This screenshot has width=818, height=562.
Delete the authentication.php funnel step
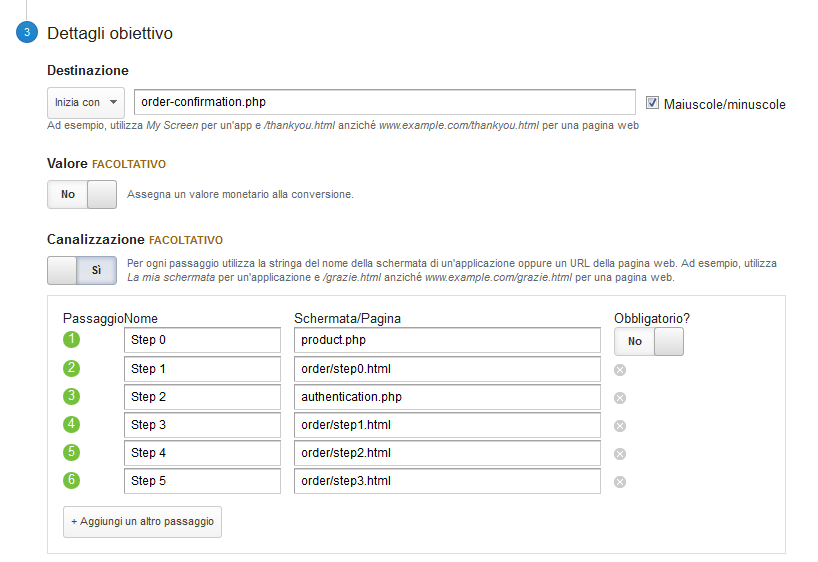pyautogui.click(x=620, y=398)
